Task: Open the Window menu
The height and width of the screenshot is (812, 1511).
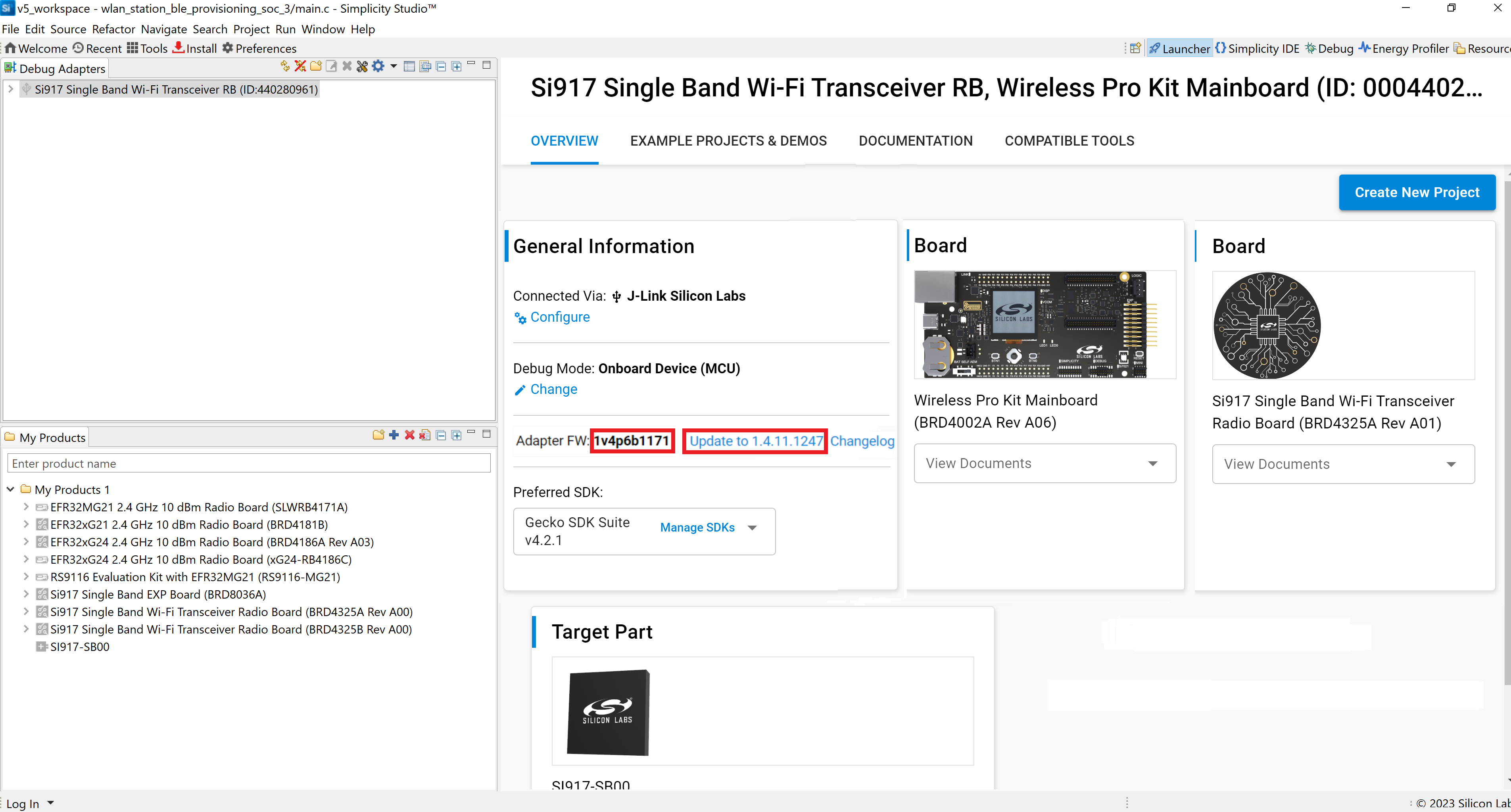Action: 323,29
